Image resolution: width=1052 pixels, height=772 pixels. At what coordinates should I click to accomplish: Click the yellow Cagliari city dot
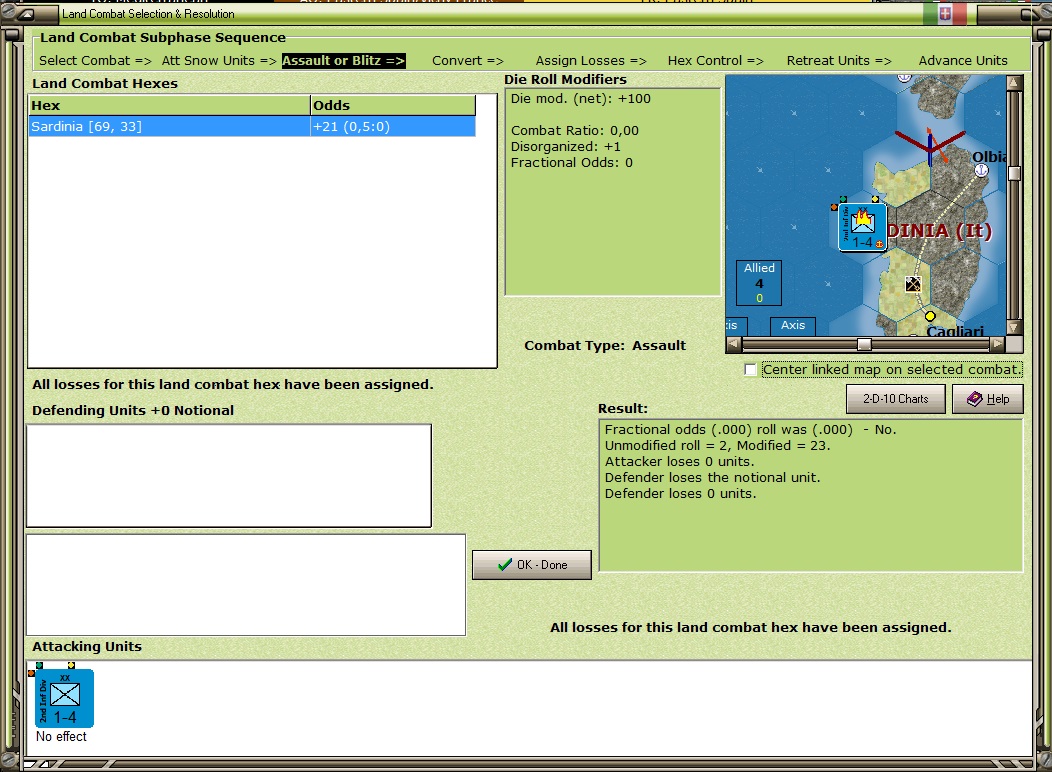point(930,316)
